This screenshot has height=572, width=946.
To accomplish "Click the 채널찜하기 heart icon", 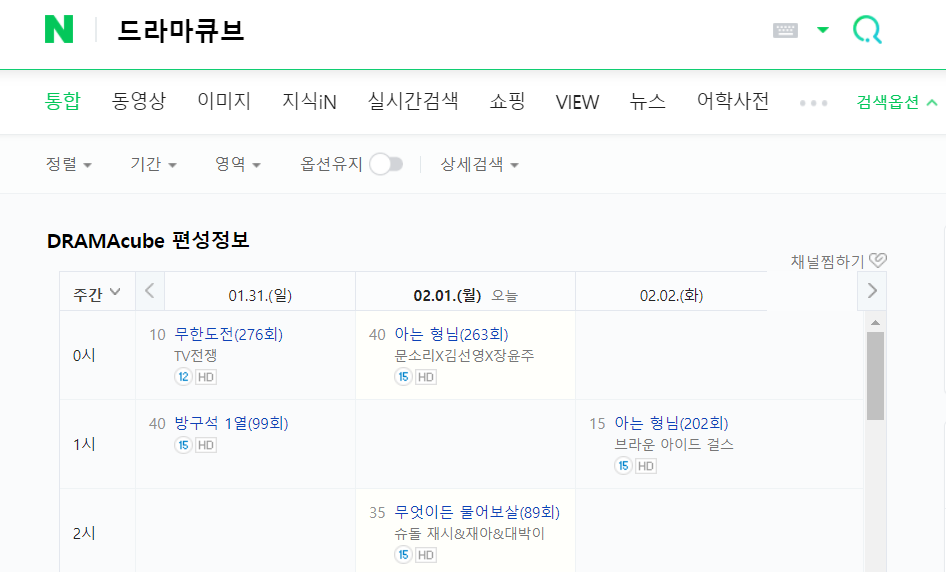I will click(x=878, y=260).
